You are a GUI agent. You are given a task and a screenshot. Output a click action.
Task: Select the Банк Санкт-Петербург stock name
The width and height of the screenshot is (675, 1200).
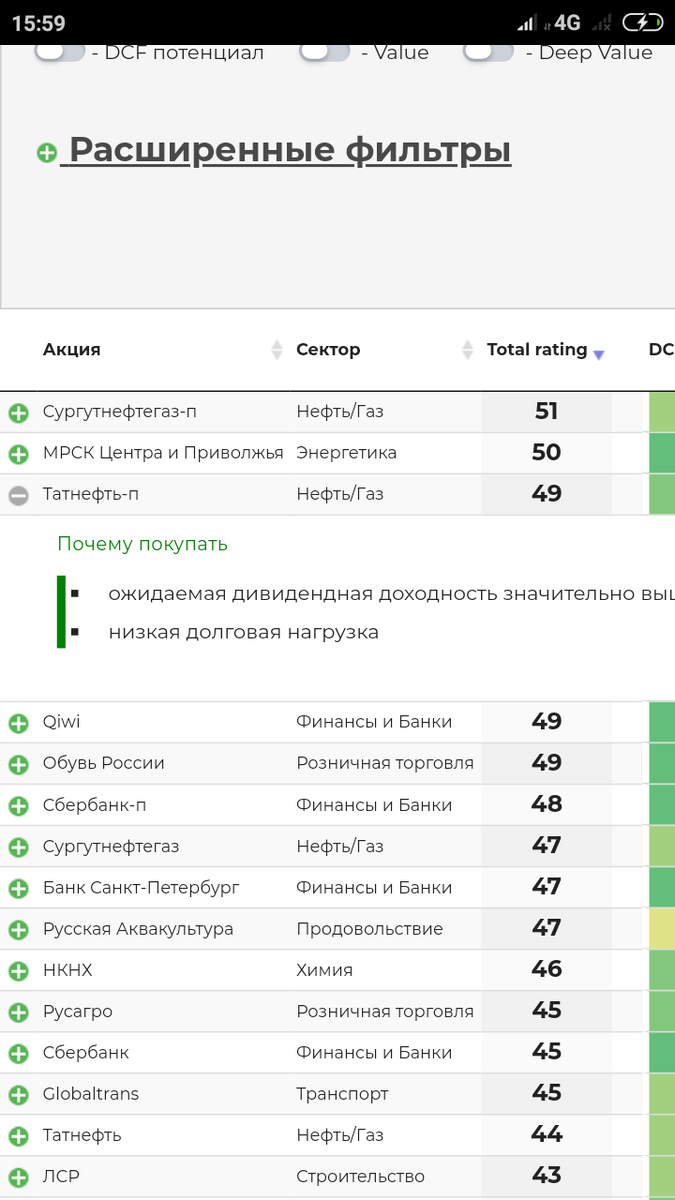(x=141, y=887)
